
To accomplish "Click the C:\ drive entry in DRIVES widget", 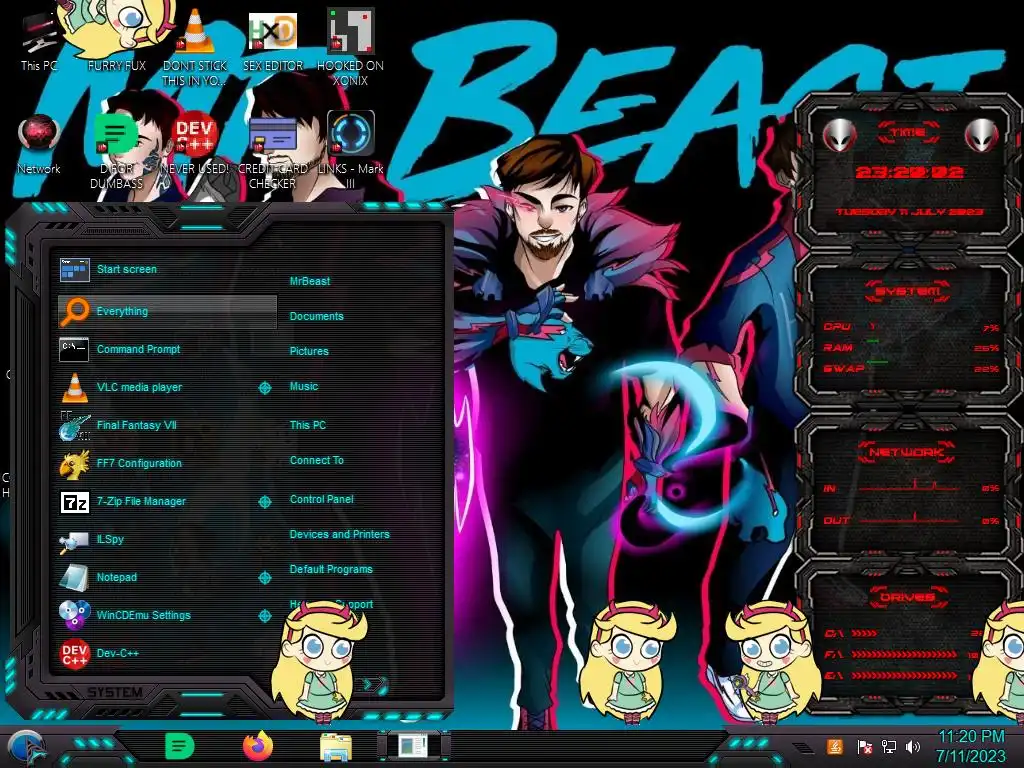I will [x=904, y=633].
